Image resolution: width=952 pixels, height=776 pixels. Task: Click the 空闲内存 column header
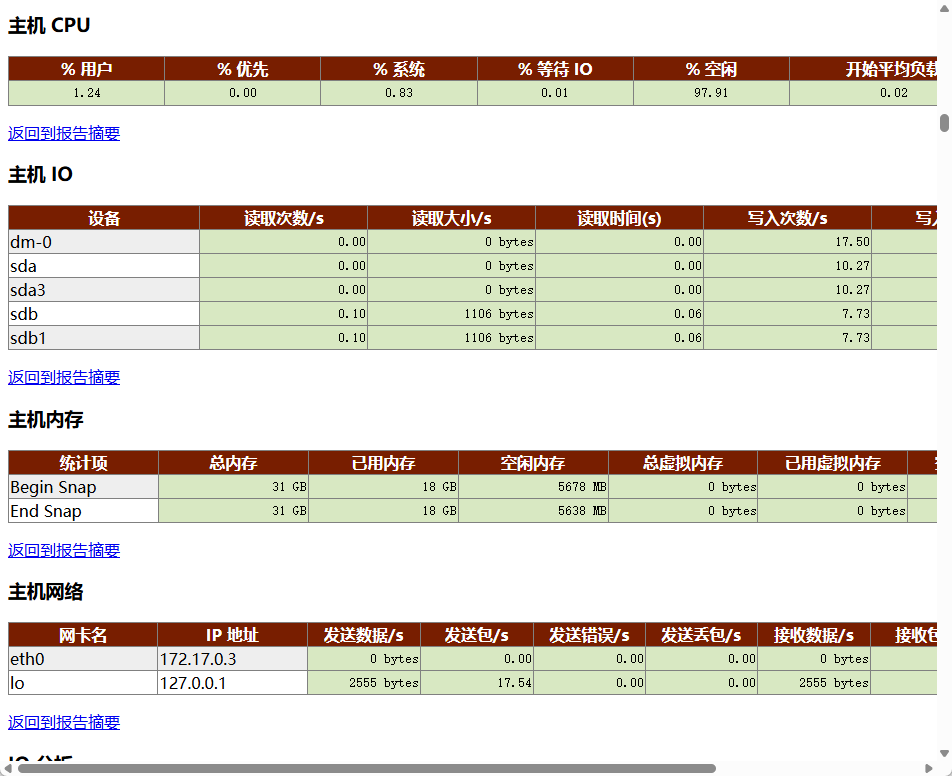[x=533, y=463]
